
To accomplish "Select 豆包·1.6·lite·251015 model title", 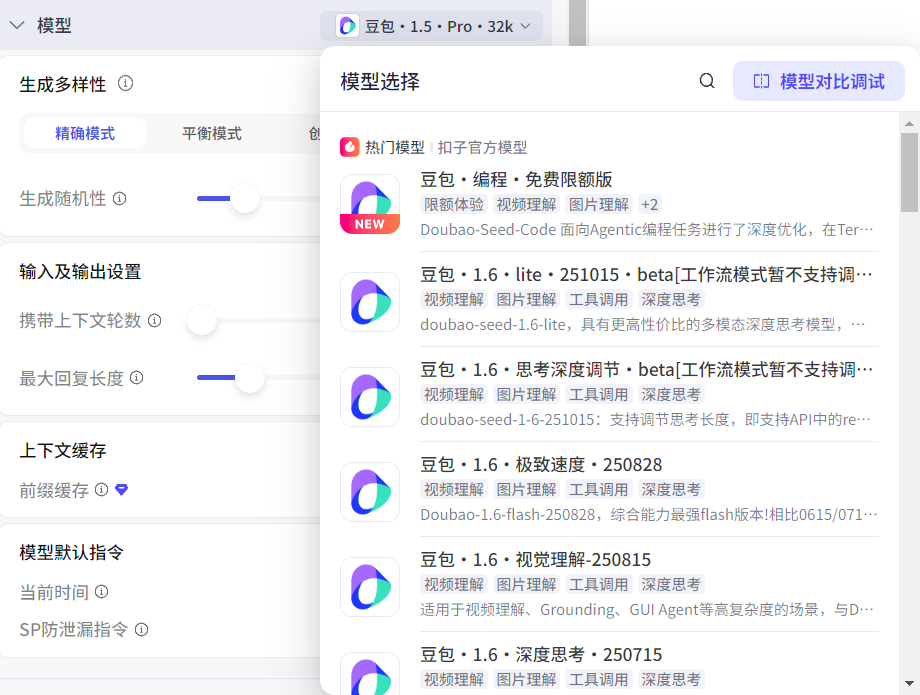I will pos(646,274).
